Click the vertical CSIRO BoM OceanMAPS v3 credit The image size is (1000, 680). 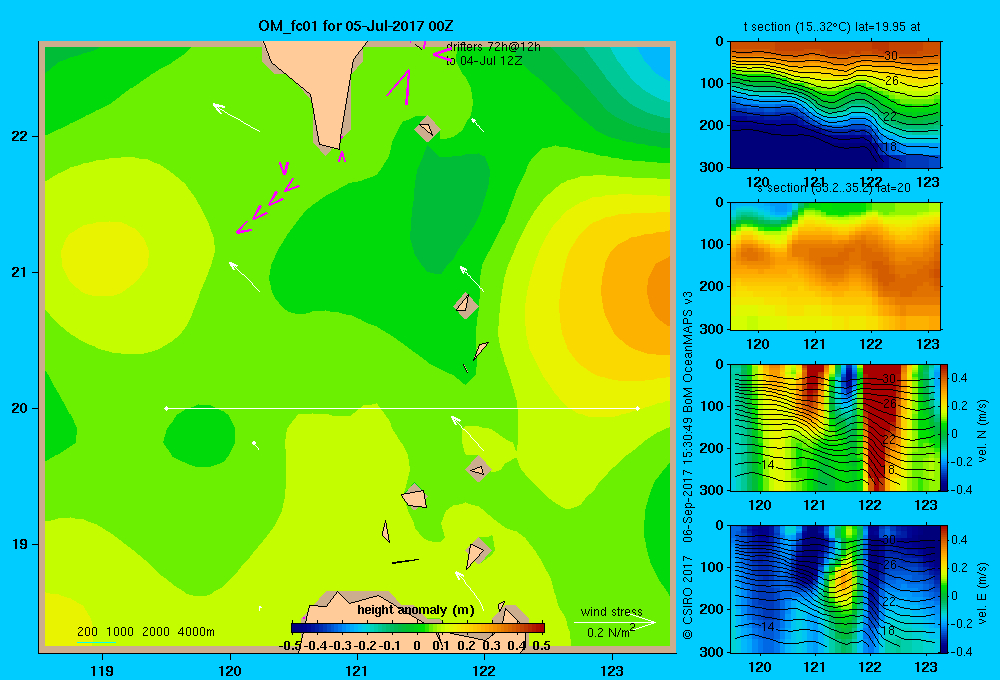pos(688,465)
